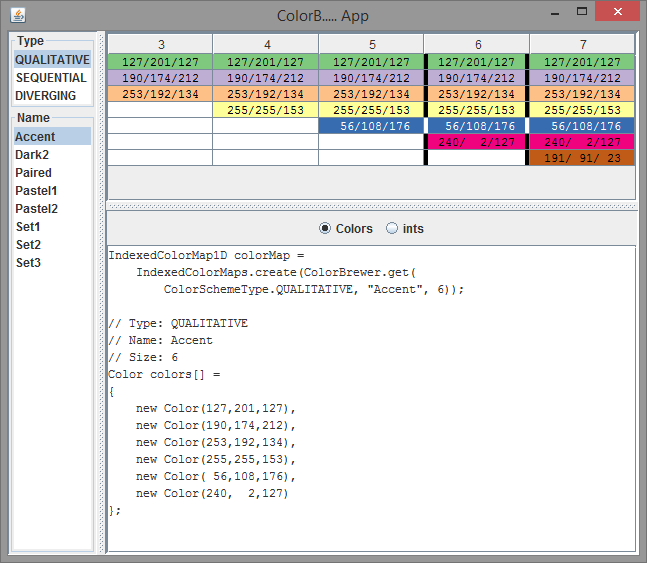Select orange 253/192/134 cell in column 5
The height and width of the screenshot is (563, 647).
click(x=371, y=94)
